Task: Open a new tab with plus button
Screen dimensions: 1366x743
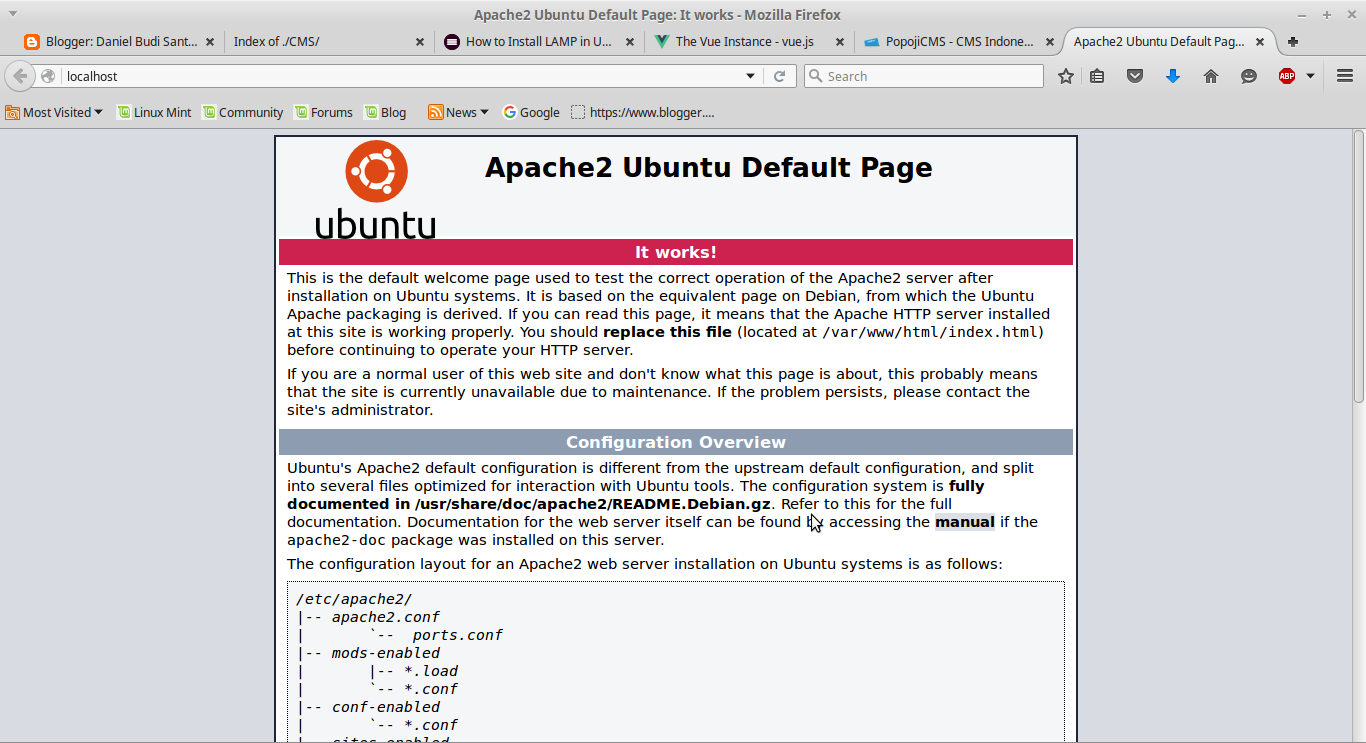Action: [1293, 42]
